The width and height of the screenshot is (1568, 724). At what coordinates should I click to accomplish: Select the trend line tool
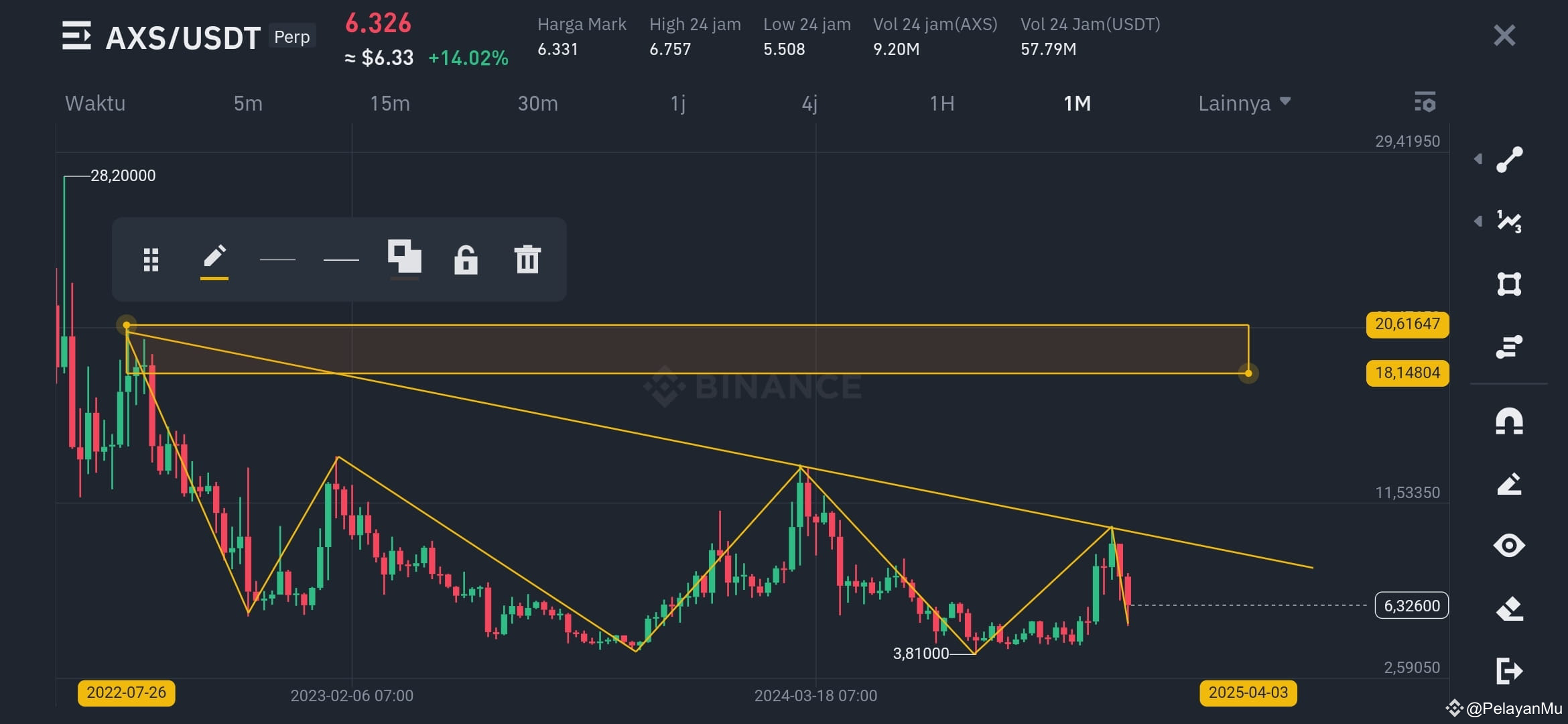point(1508,160)
